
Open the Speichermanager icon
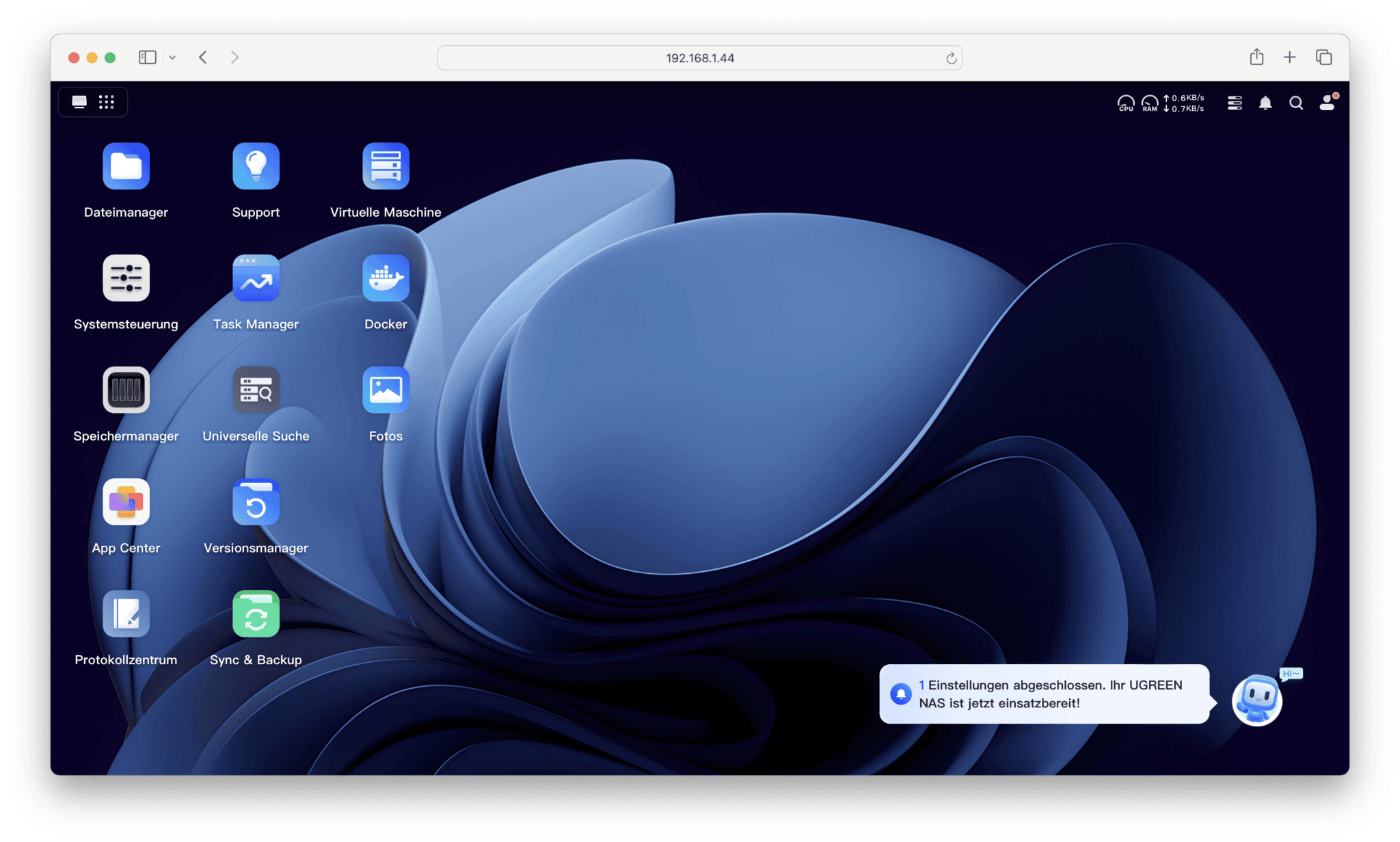[x=126, y=390]
